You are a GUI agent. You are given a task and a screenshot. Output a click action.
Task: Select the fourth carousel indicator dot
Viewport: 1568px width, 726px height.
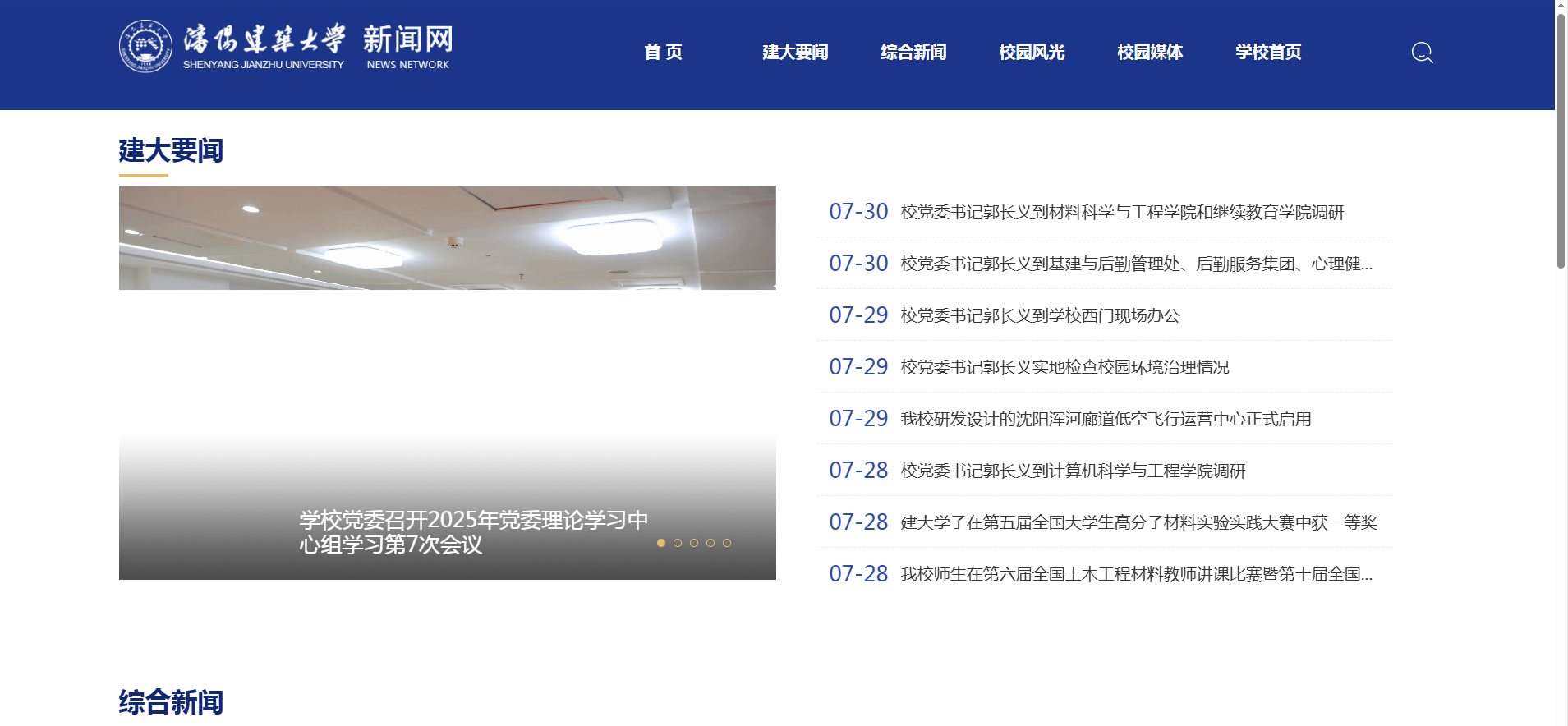pos(710,543)
